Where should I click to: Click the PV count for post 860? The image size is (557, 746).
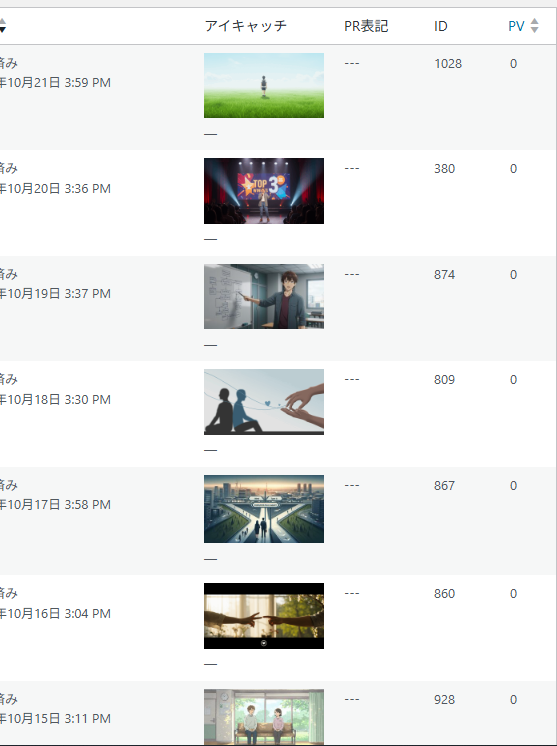pyautogui.click(x=513, y=594)
